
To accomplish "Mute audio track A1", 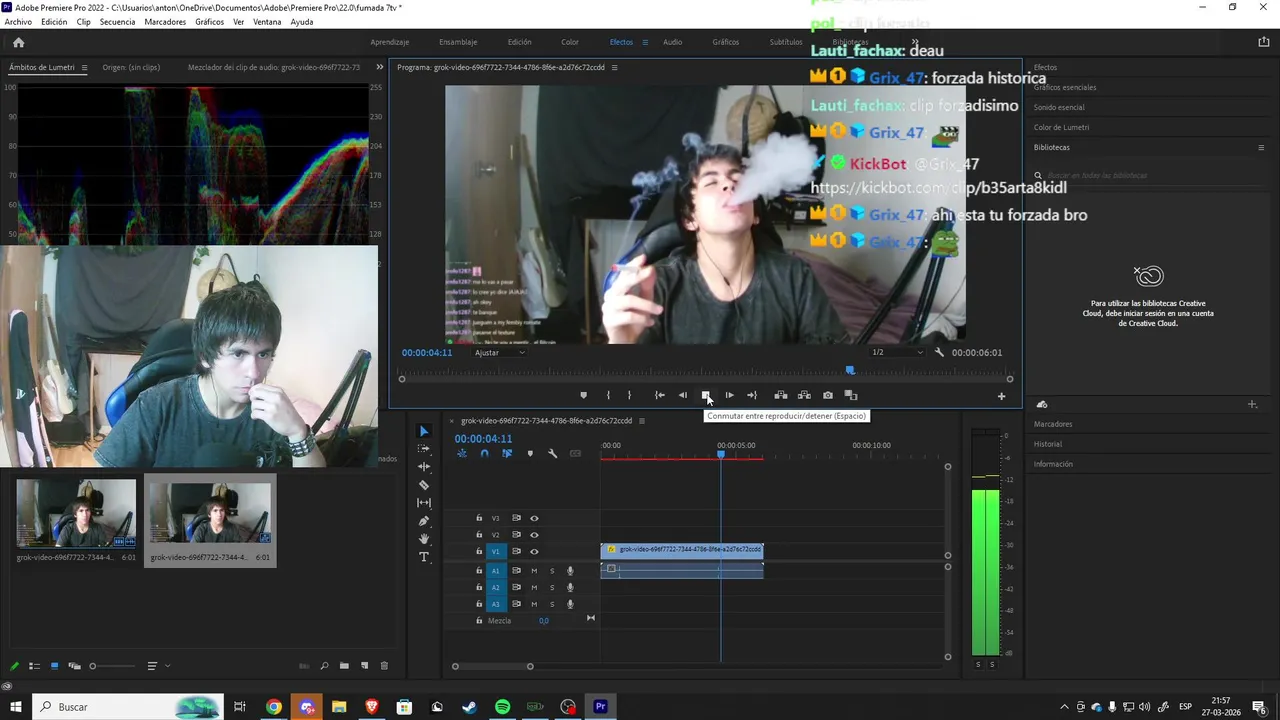I will pyautogui.click(x=534, y=571).
